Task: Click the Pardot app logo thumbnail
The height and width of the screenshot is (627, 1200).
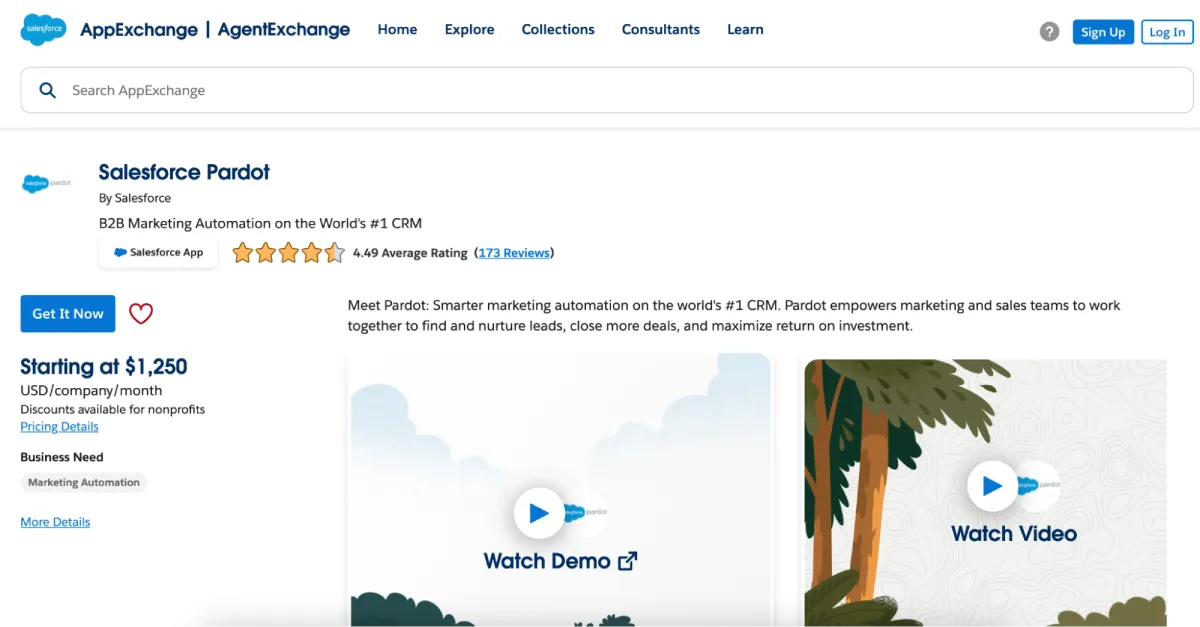Action: click(45, 183)
